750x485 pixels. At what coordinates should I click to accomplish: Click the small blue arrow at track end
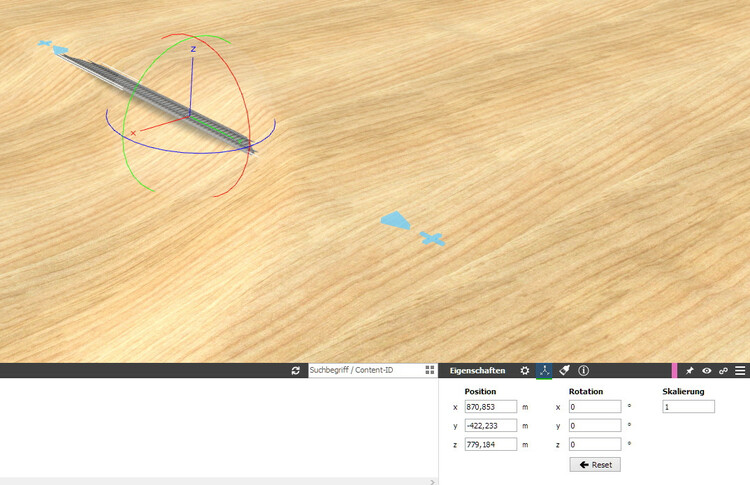[x=60, y=50]
